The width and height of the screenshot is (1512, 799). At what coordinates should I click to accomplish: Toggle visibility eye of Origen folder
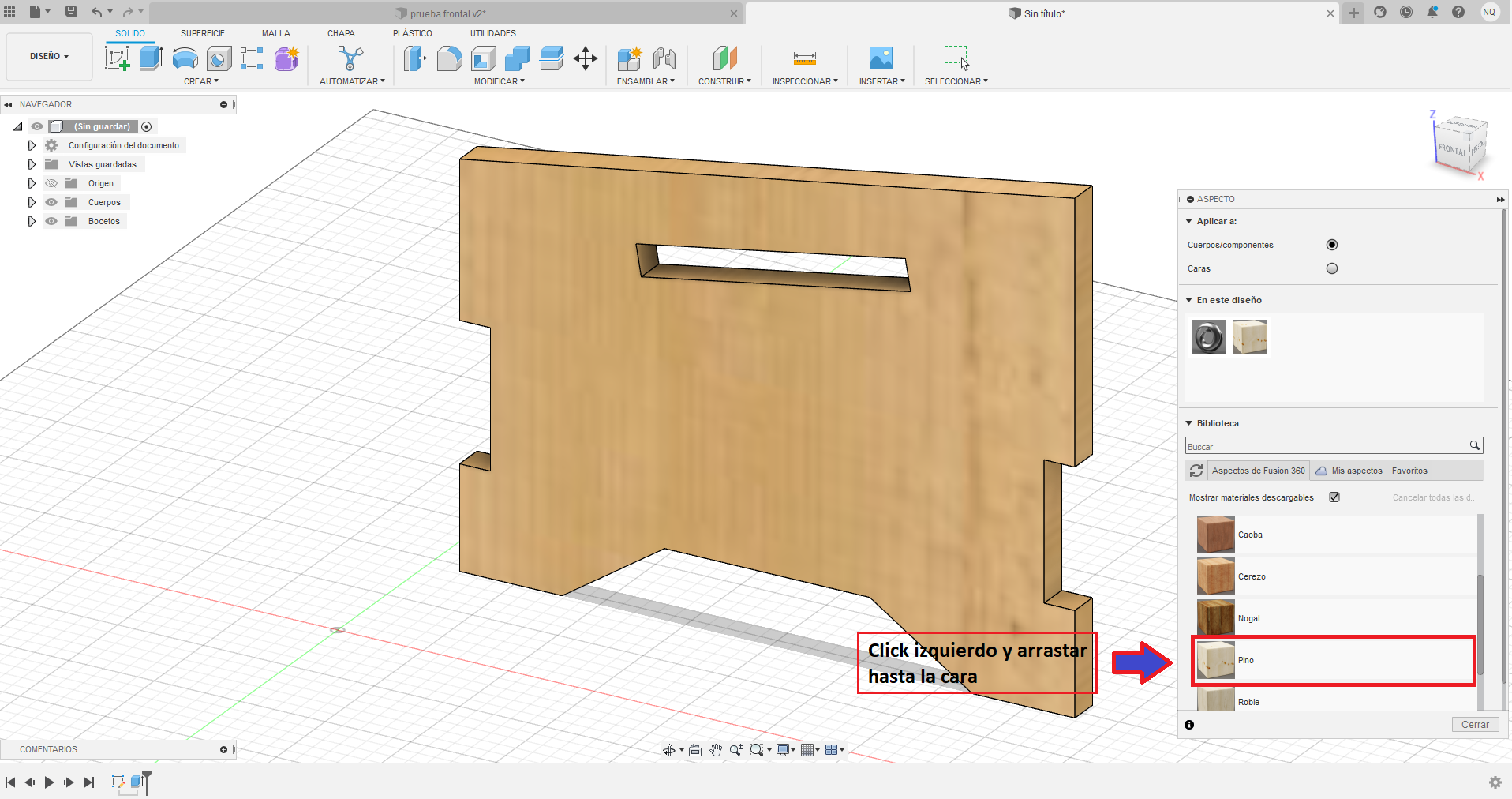click(x=51, y=183)
